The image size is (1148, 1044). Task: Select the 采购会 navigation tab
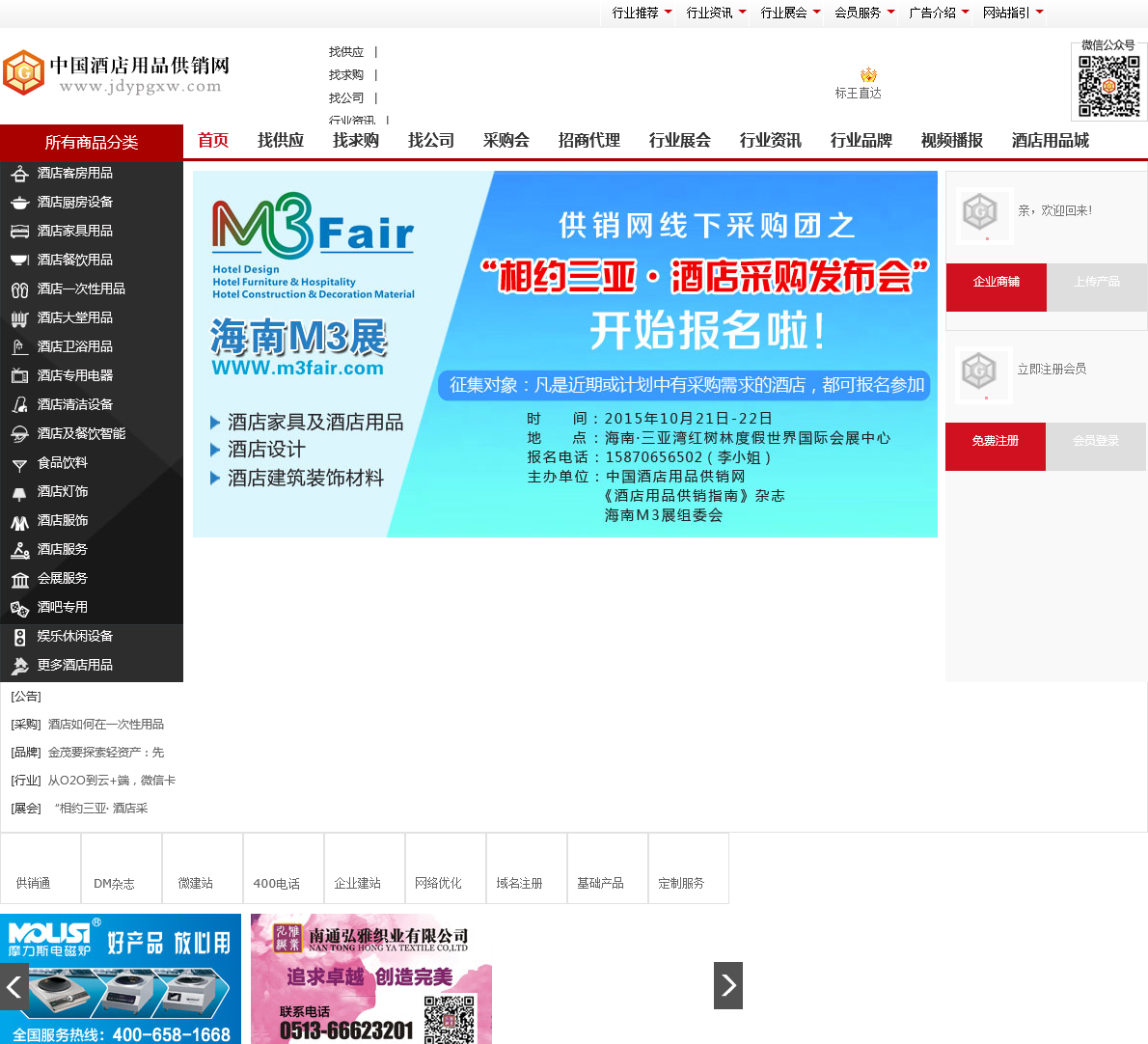pyautogui.click(x=506, y=141)
